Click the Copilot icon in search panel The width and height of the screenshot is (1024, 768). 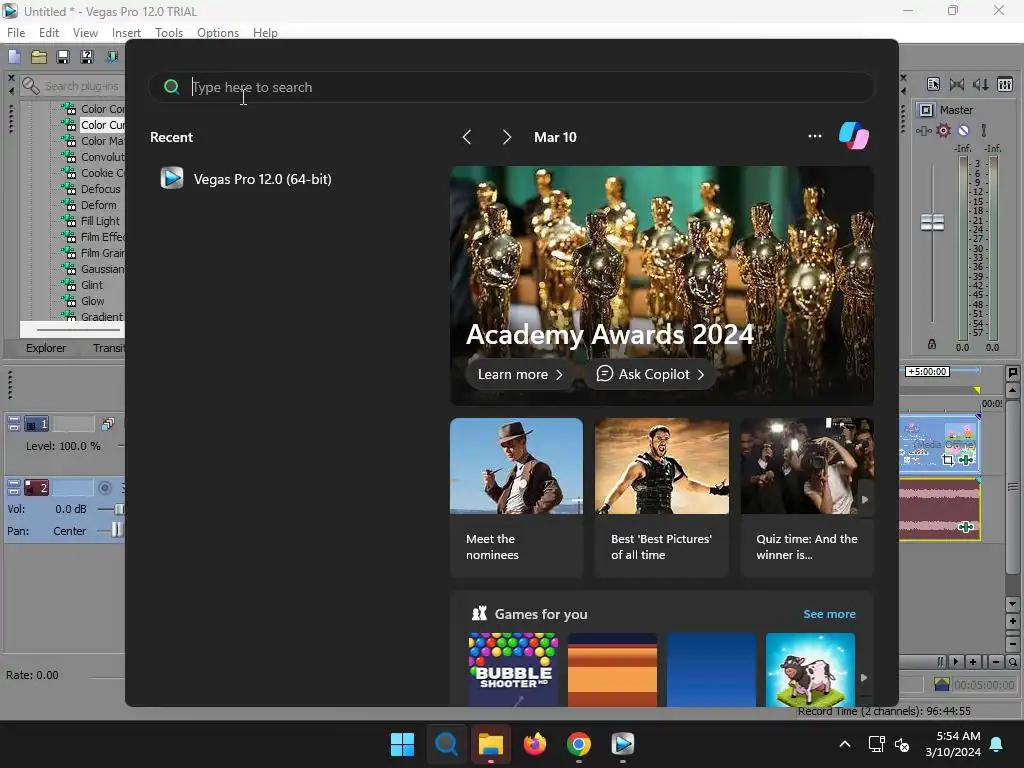coord(854,136)
